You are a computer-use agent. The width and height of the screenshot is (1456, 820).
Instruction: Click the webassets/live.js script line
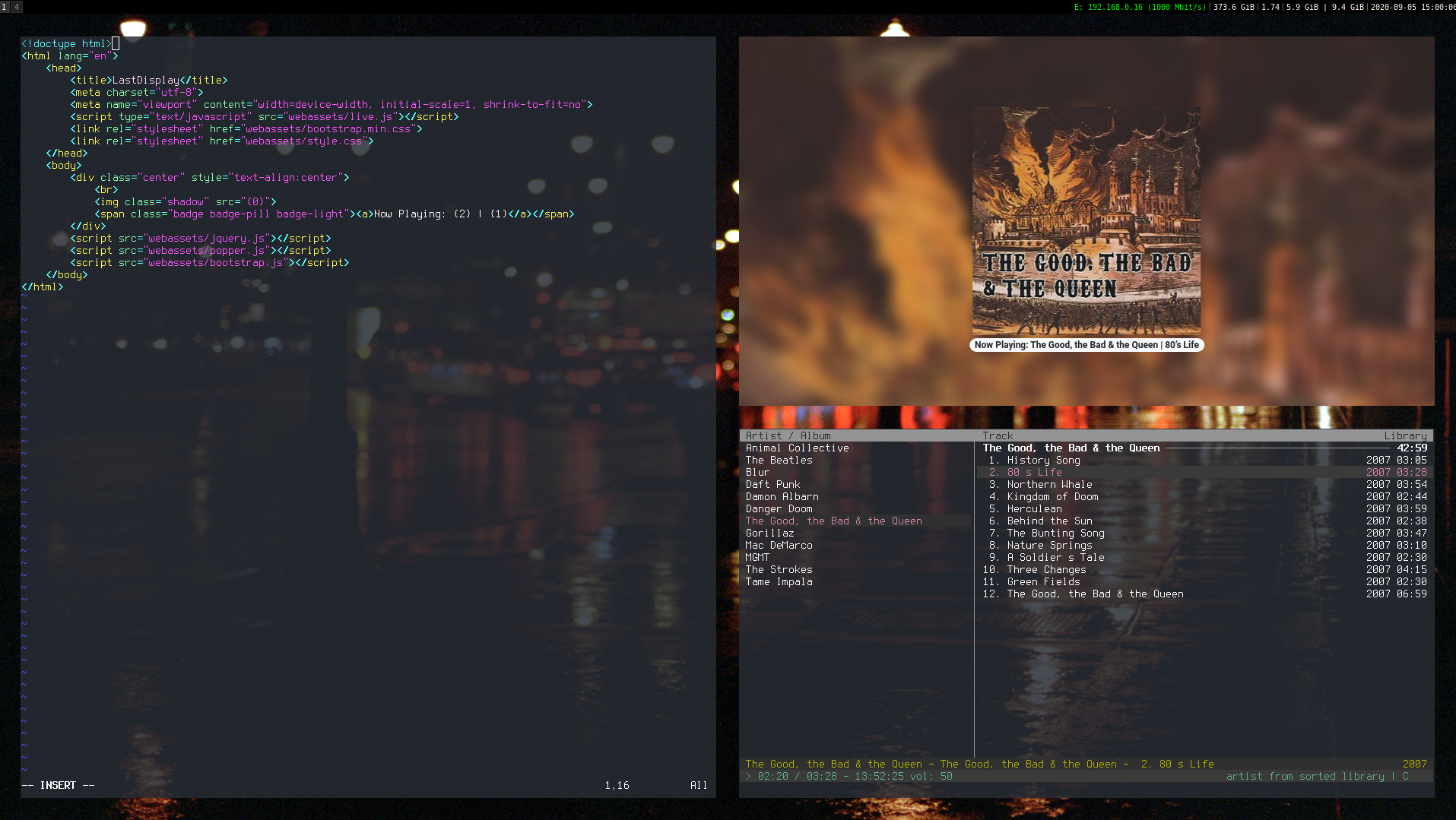pos(265,117)
